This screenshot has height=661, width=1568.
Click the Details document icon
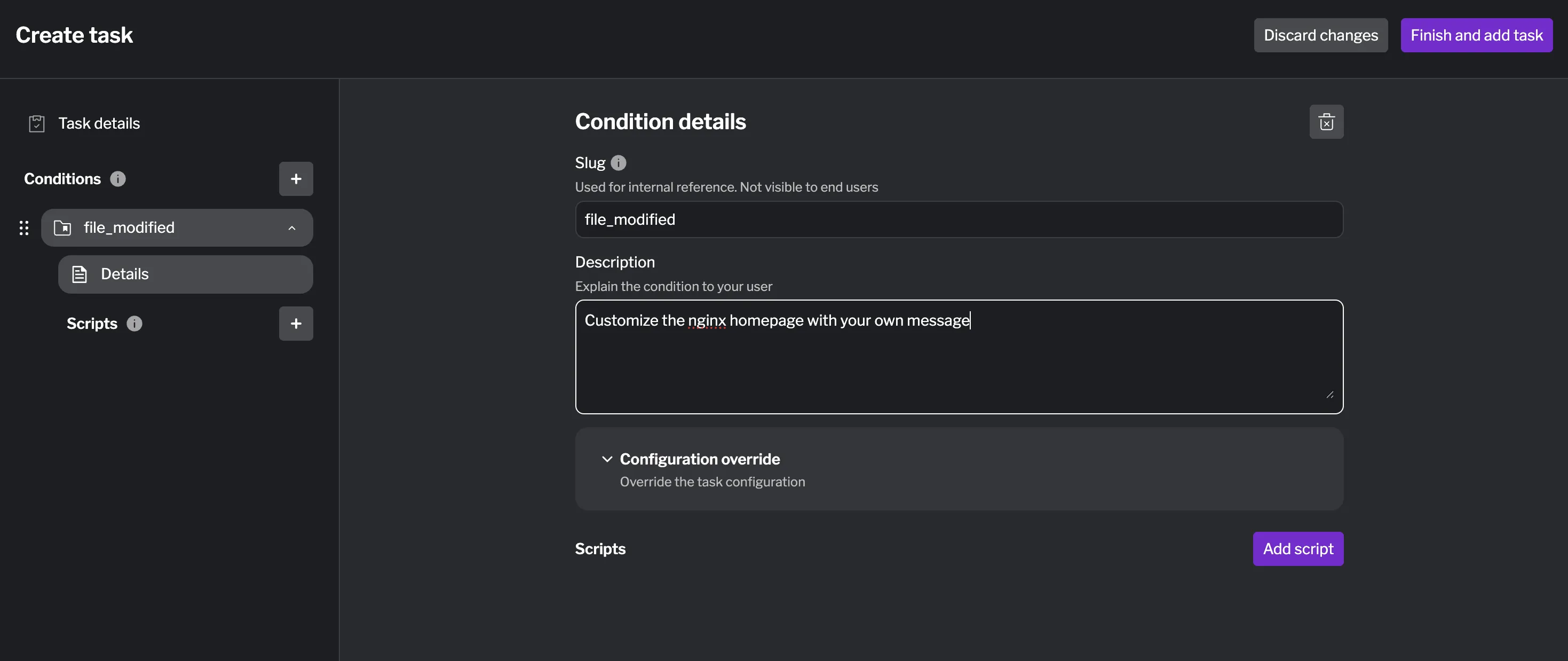point(80,274)
